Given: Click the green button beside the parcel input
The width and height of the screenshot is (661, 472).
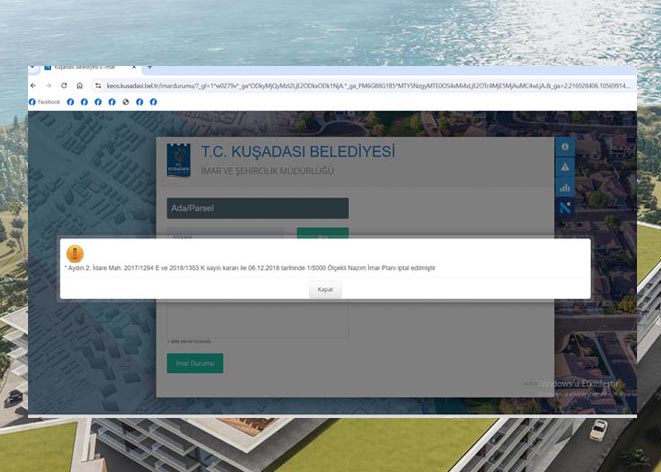Looking at the screenshot, I should [x=322, y=234].
